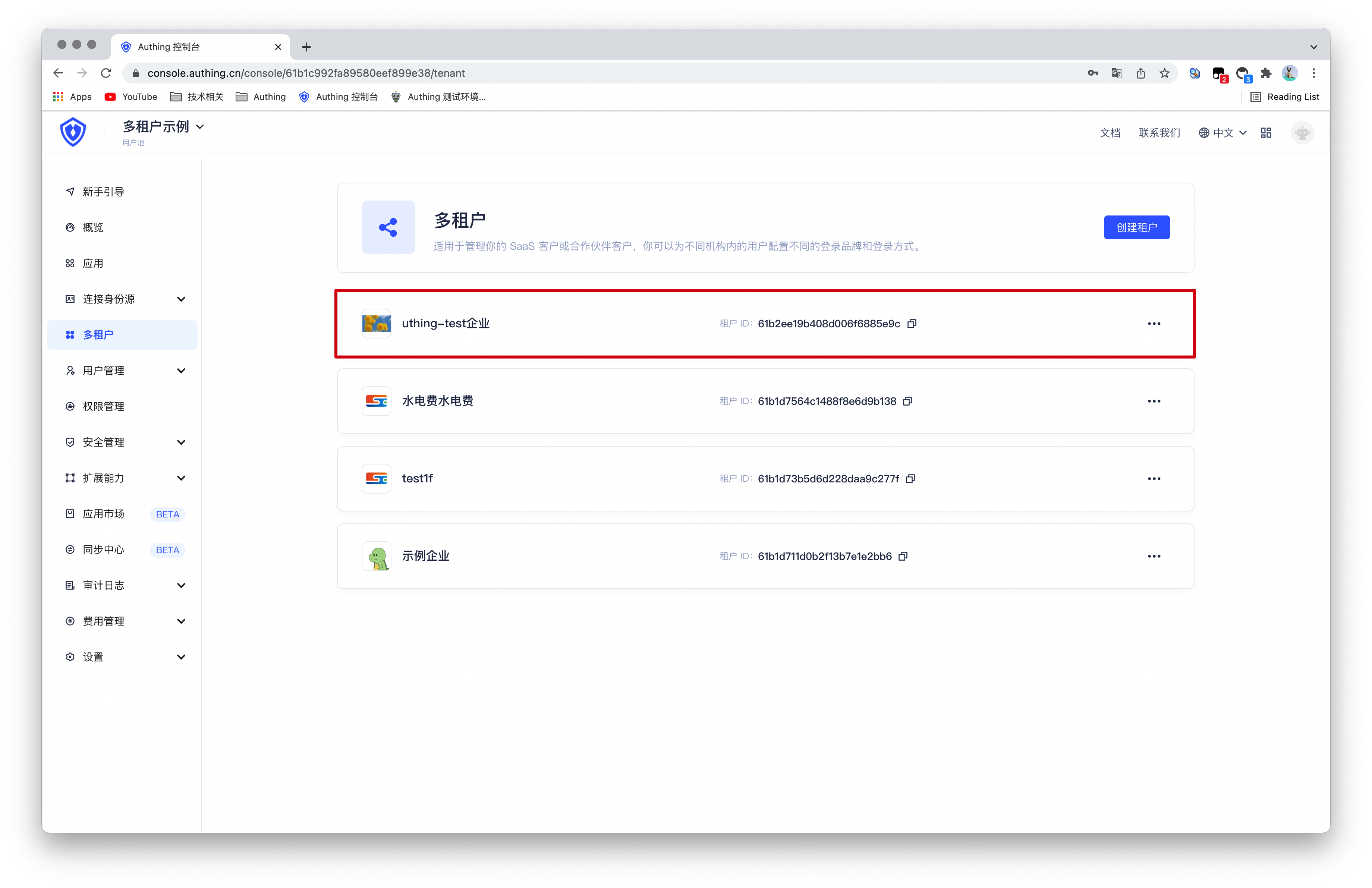
Task: Copy tenant ID of 水电费水电费
Action: 907,401
